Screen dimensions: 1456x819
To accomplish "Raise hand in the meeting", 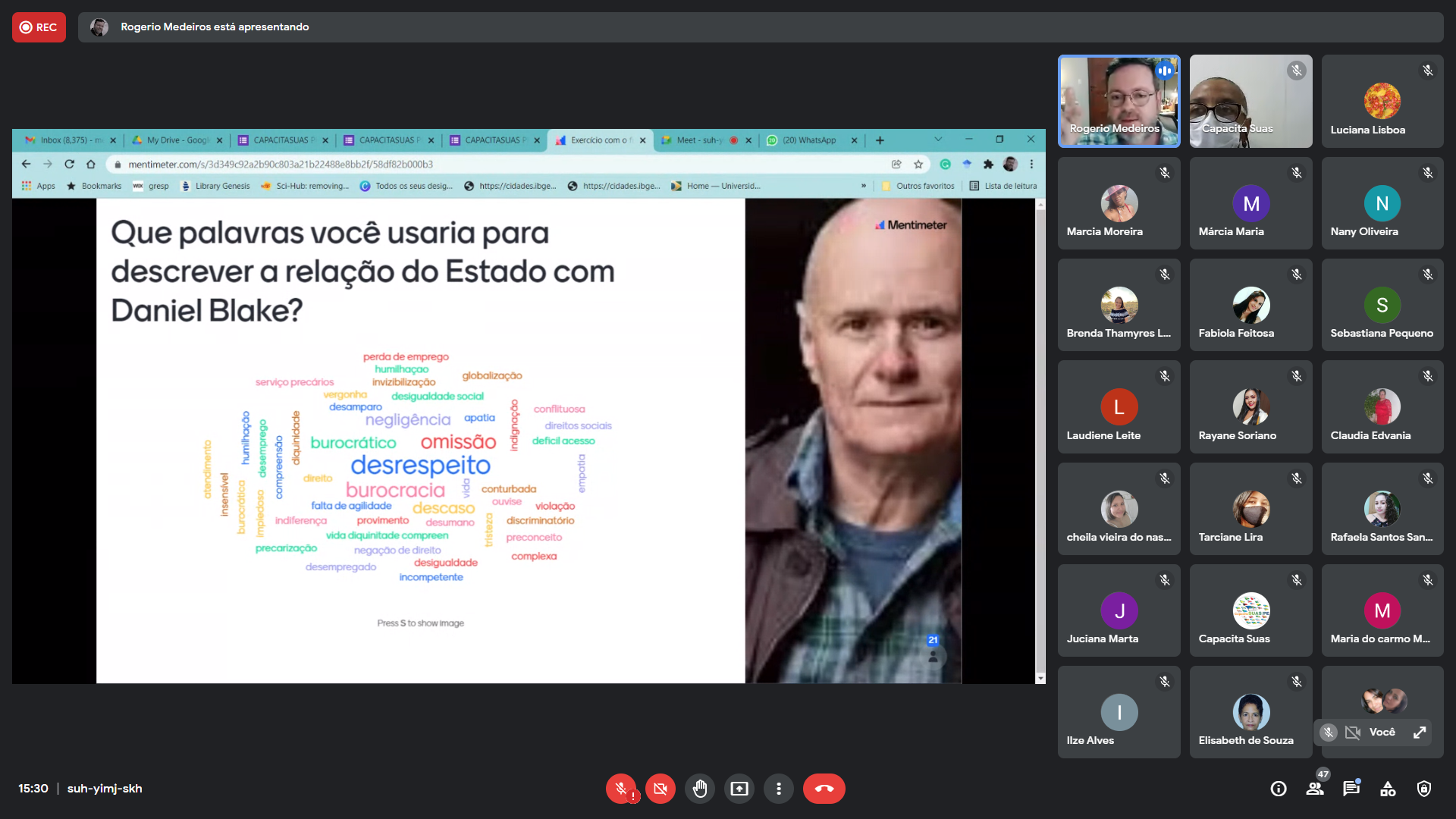I will 699,789.
